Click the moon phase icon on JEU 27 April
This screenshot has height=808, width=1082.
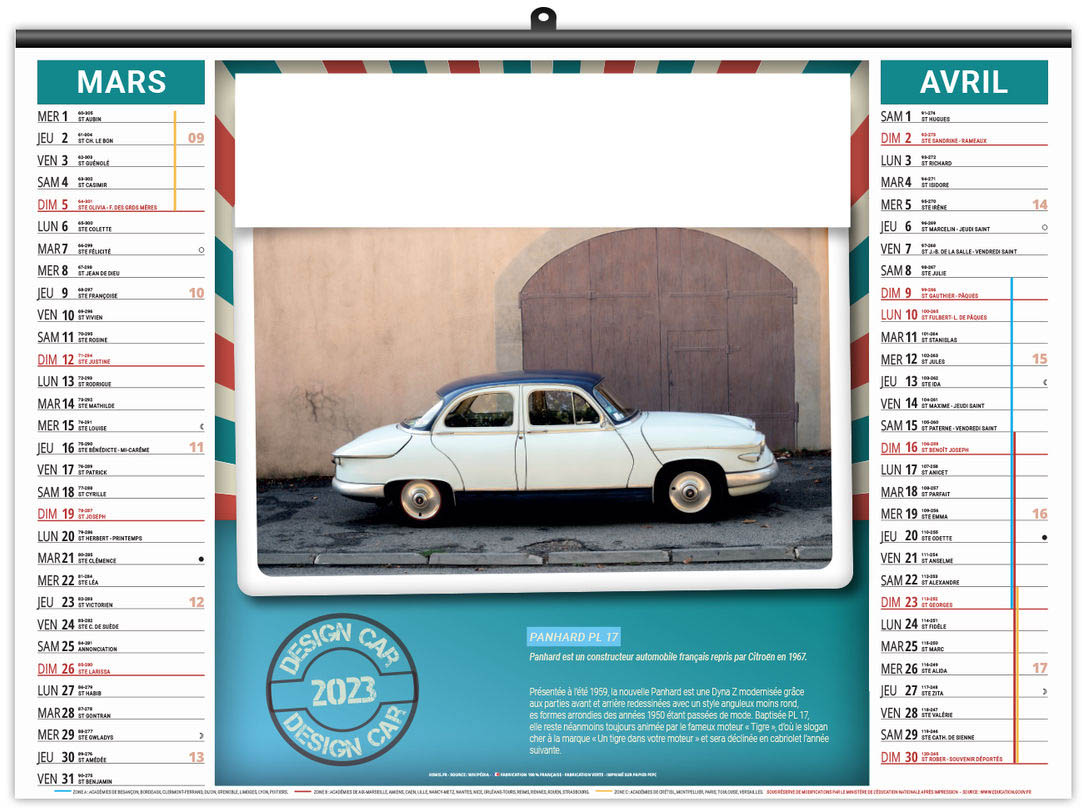pos(1044,691)
